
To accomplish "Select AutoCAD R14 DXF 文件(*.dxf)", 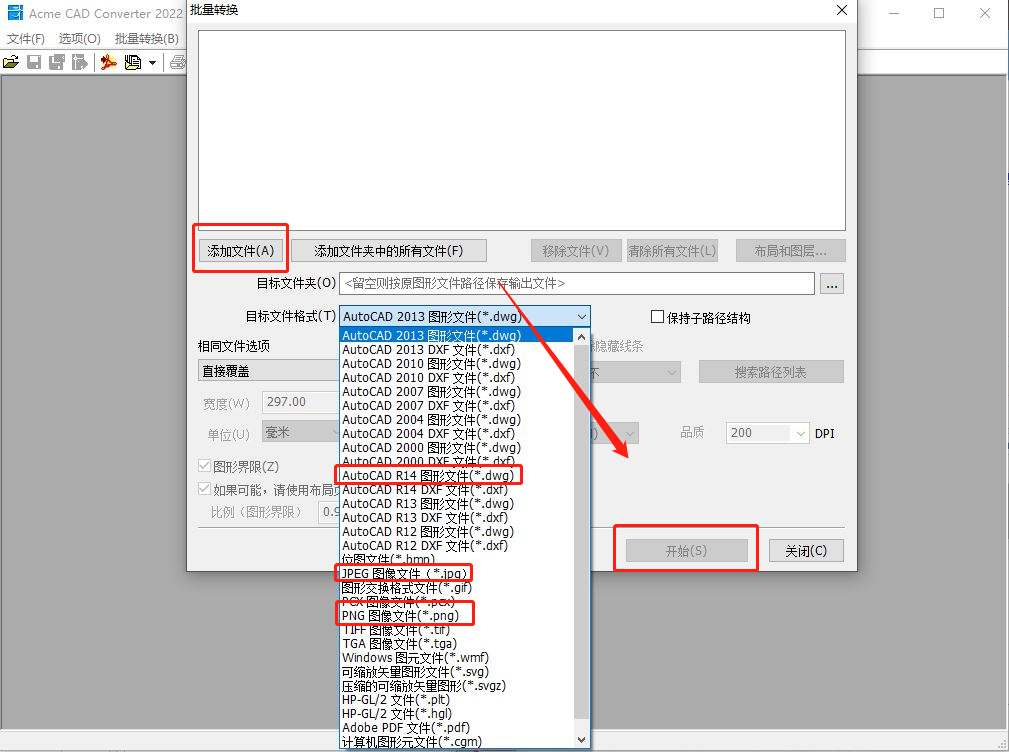I will [456, 490].
